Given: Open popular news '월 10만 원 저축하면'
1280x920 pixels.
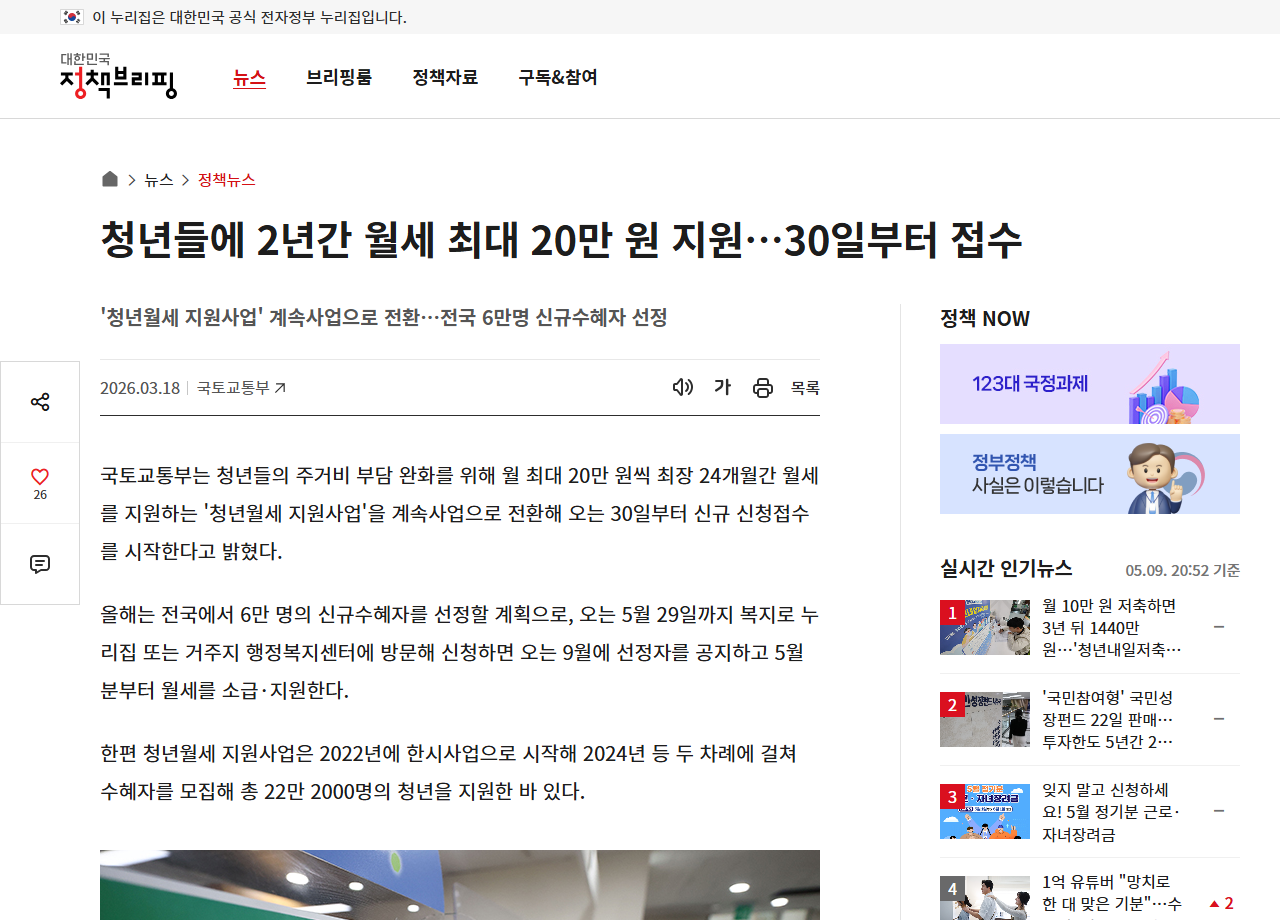Looking at the screenshot, I should click(1112, 628).
